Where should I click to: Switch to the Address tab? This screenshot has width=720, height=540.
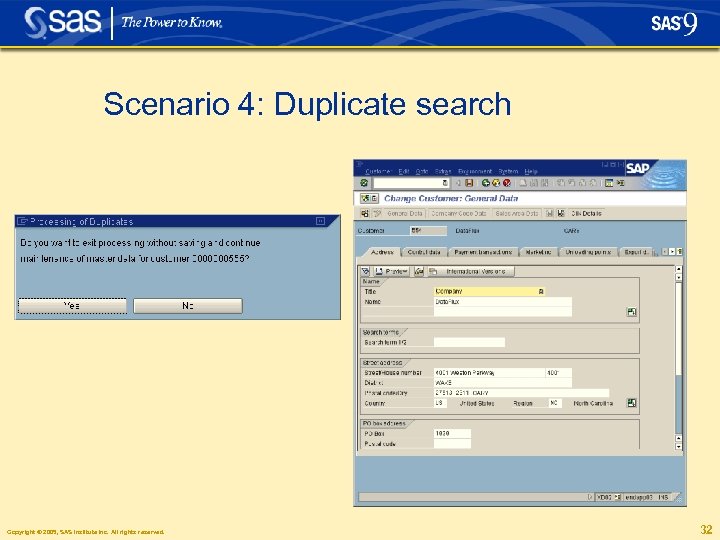(x=382, y=252)
